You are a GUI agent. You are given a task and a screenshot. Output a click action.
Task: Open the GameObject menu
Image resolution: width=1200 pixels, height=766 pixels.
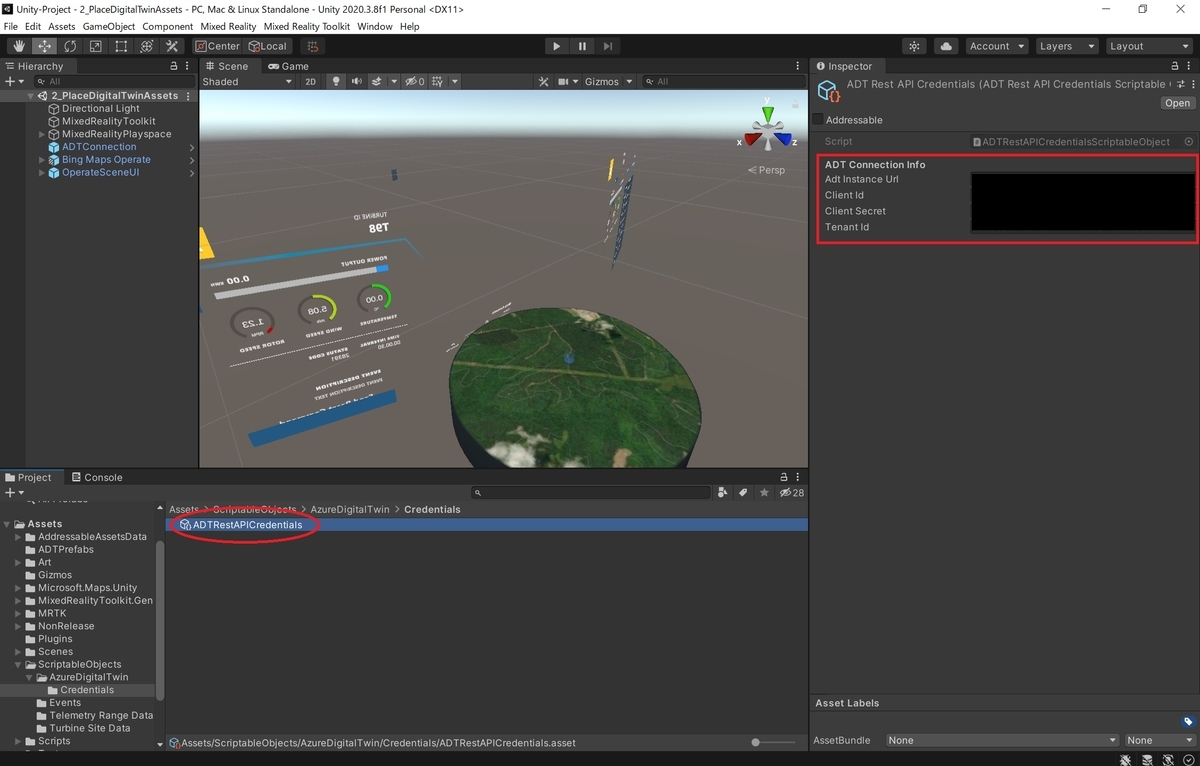(108, 26)
